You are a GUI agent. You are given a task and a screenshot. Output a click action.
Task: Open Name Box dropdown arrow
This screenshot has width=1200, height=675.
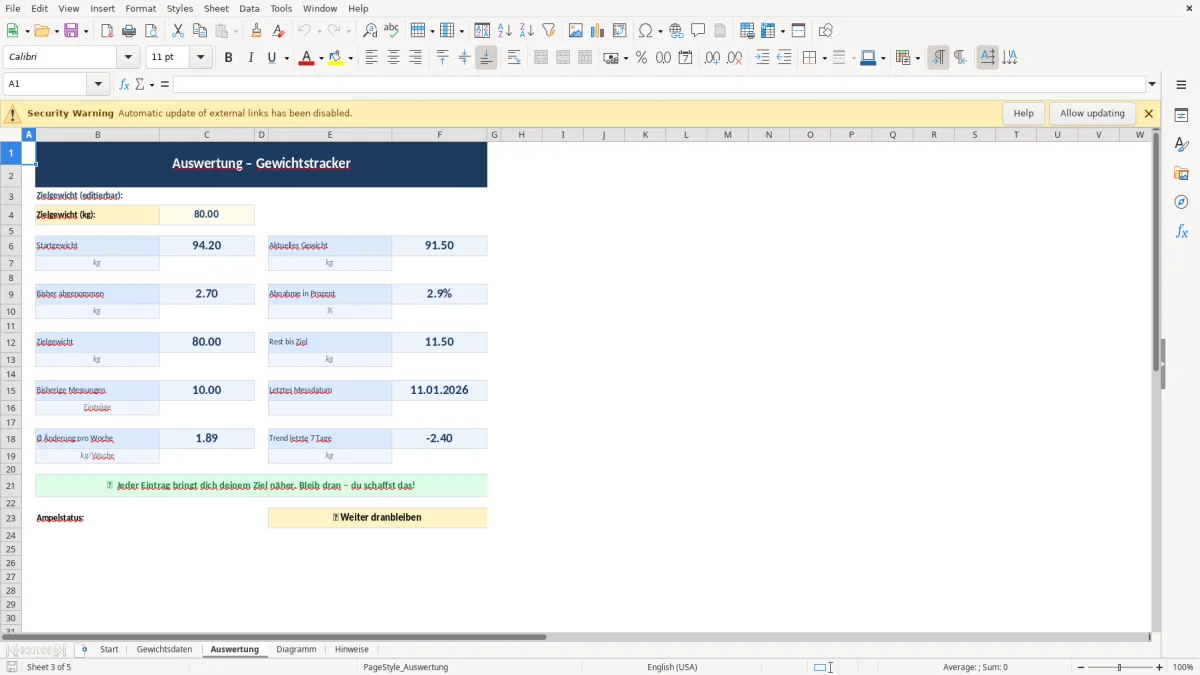(98, 84)
